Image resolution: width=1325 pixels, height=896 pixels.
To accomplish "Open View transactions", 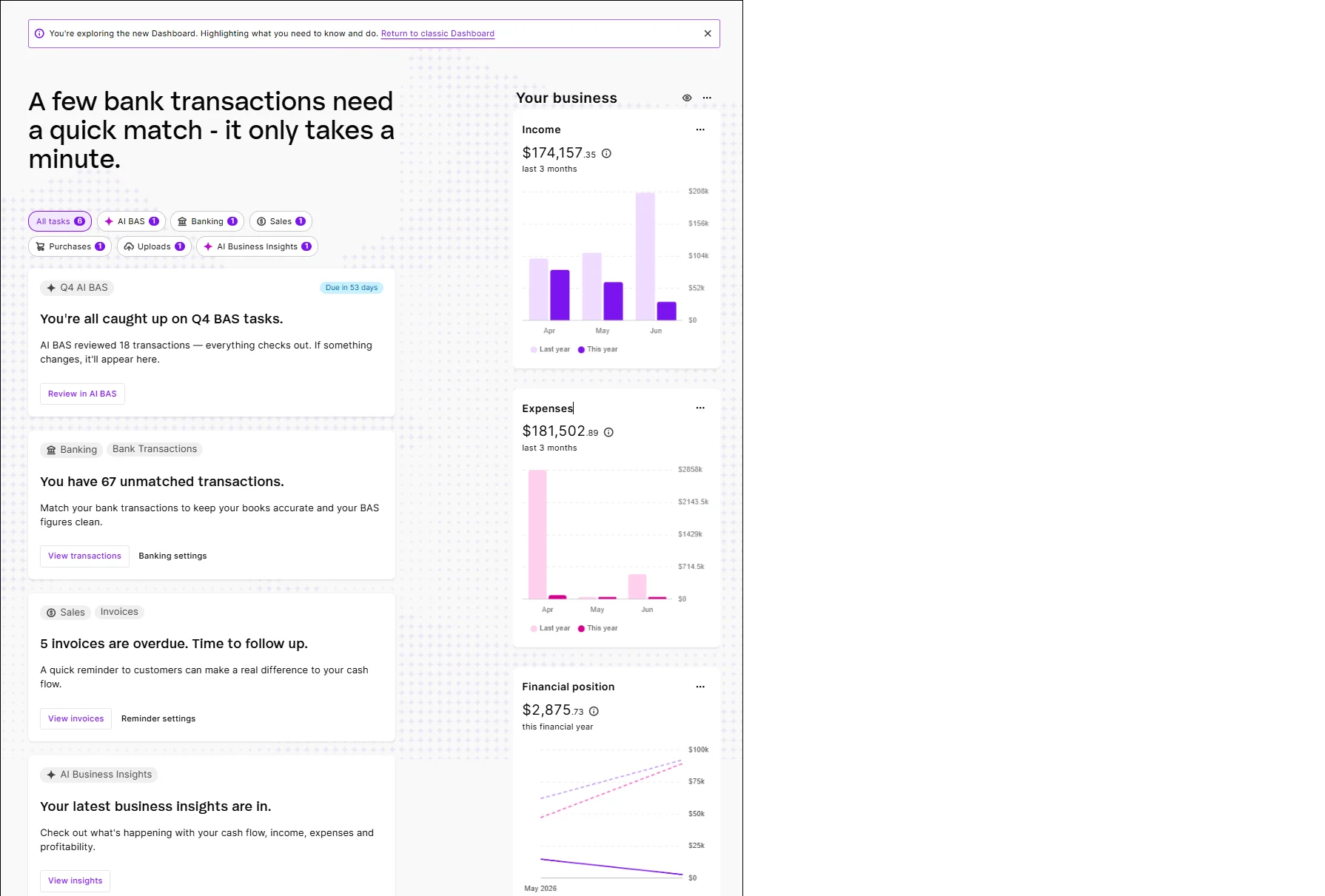I will pyautogui.click(x=84, y=556).
